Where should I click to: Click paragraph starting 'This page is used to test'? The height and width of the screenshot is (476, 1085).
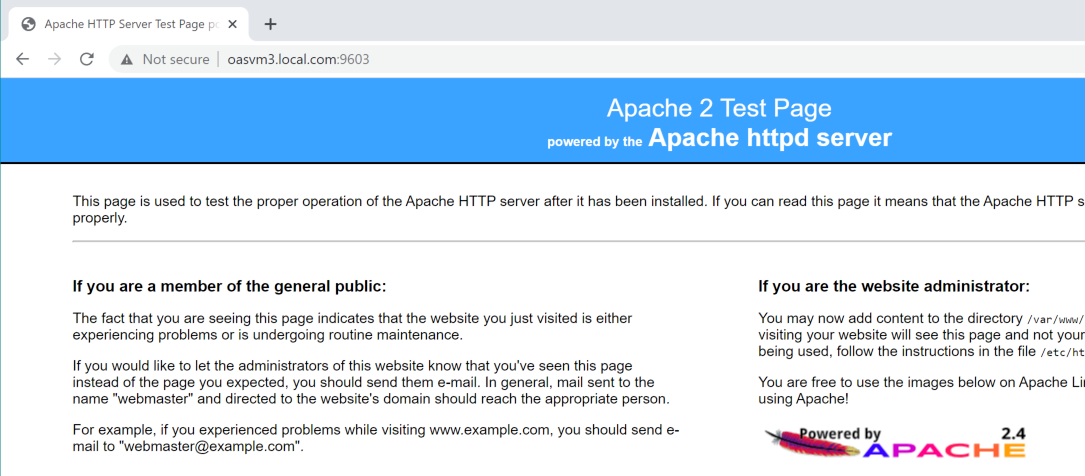[578, 210]
